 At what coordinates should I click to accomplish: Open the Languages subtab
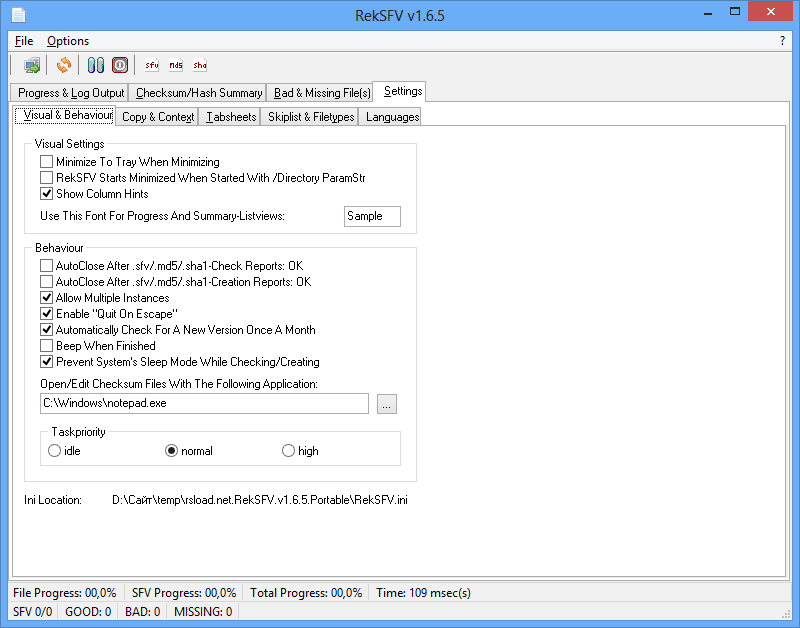pos(392,117)
